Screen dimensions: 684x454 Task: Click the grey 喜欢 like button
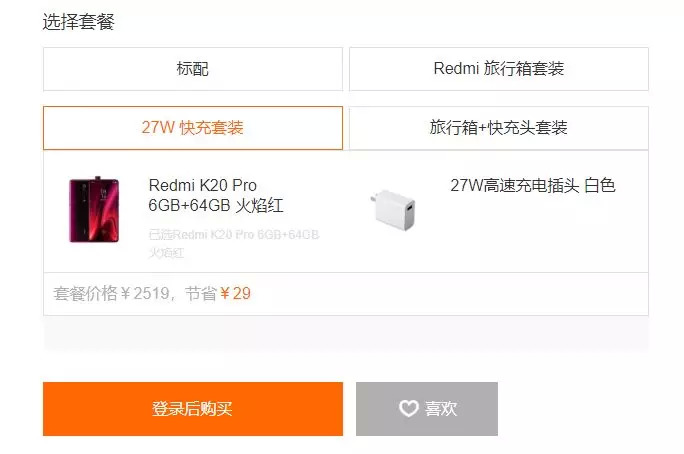click(x=427, y=409)
